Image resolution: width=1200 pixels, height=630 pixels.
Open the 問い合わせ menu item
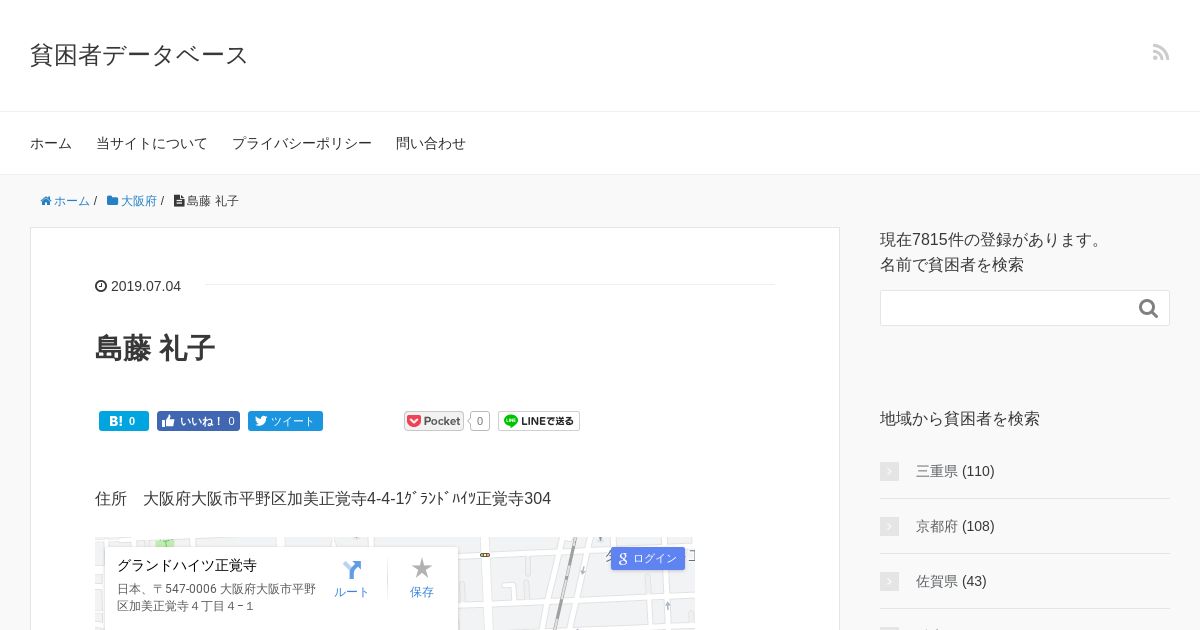(x=431, y=143)
